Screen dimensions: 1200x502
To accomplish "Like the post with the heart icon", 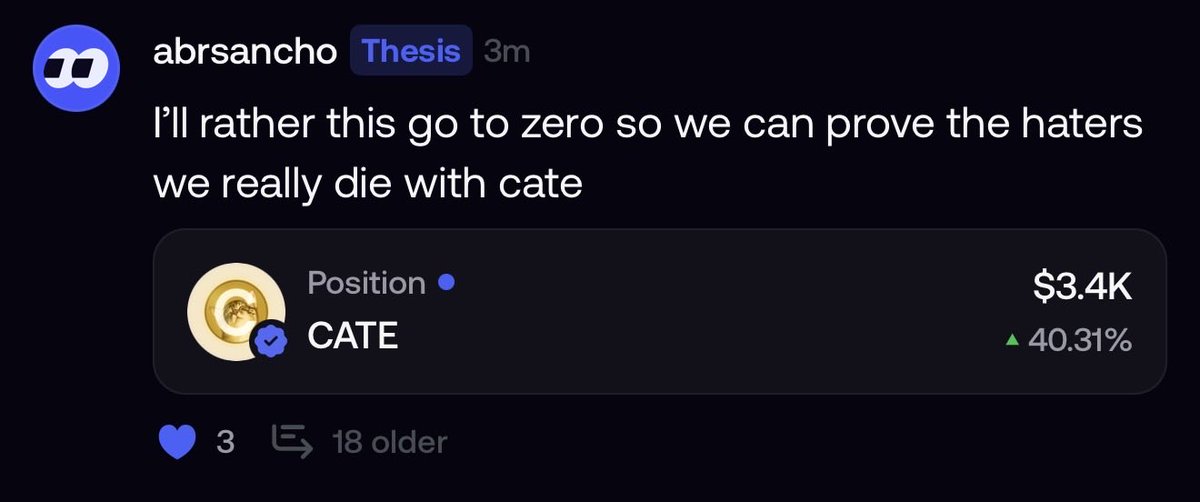I will pos(178,441).
